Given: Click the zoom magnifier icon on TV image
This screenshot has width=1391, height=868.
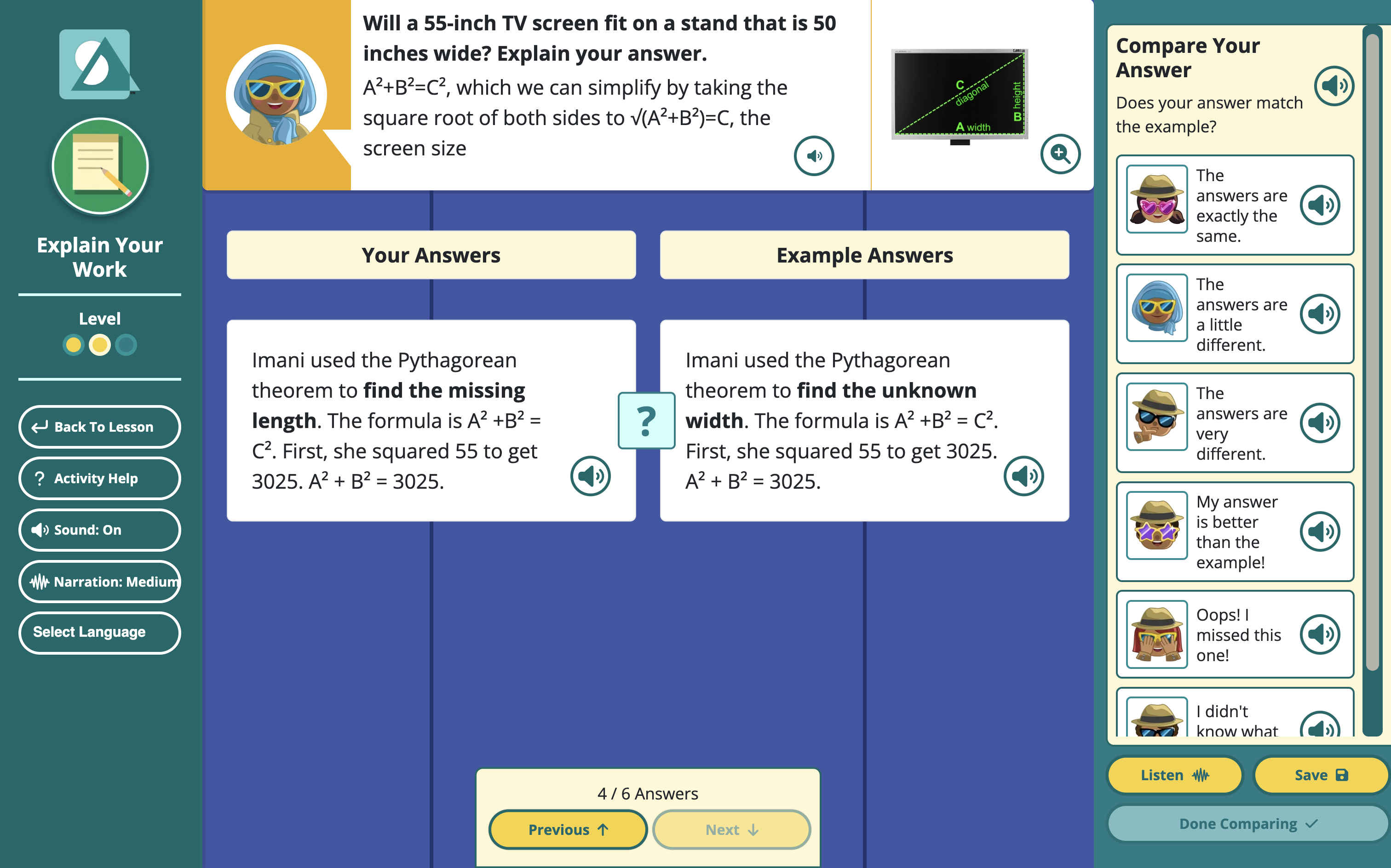Looking at the screenshot, I should point(1062,155).
